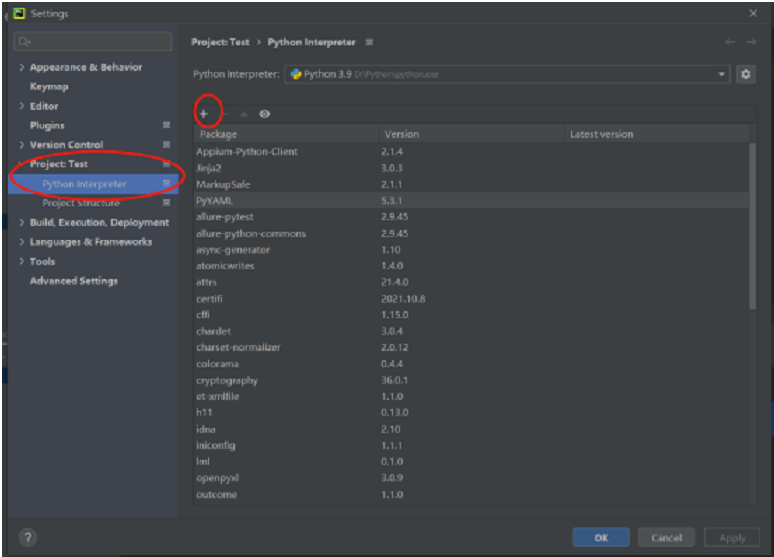Select the chardet package row
Image resolution: width=774 pixels, height=557 pixels.
click(x=471, y=331)
